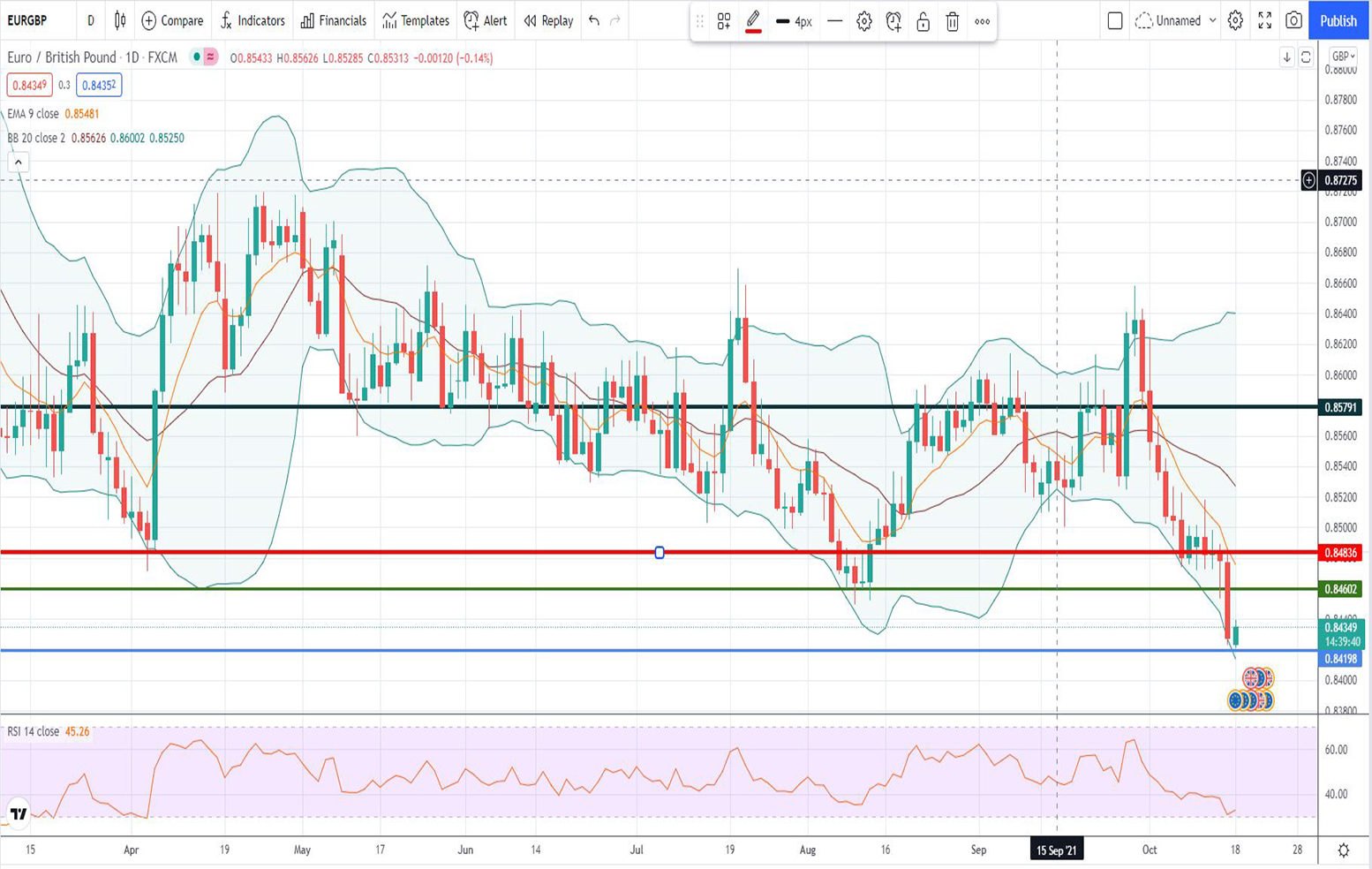Expand the Unnamed layout dropdown
This screenshot has height=869, width=1372.
click(1212, 20)
